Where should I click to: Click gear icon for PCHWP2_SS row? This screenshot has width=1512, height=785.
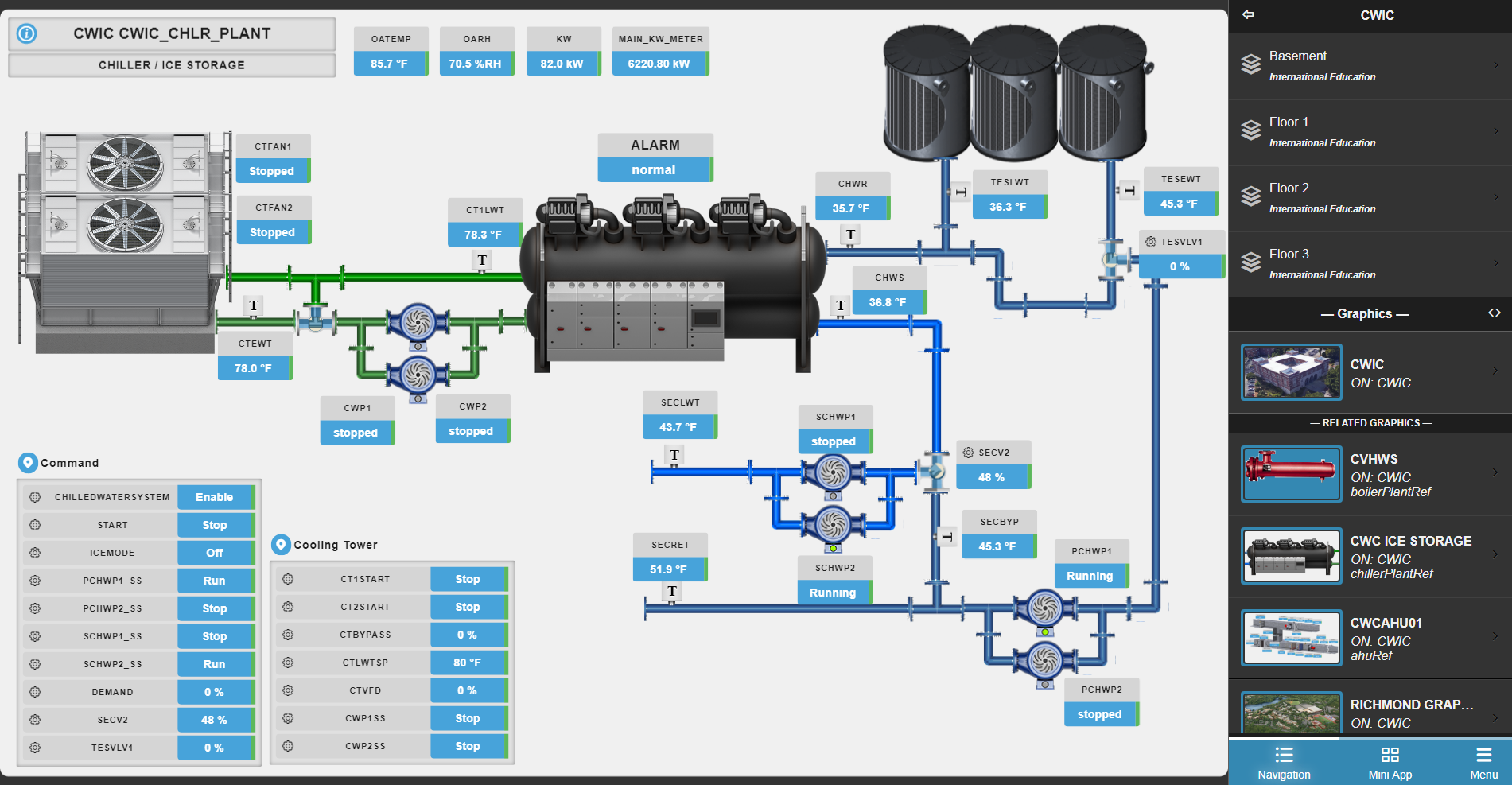coord(35,608)
